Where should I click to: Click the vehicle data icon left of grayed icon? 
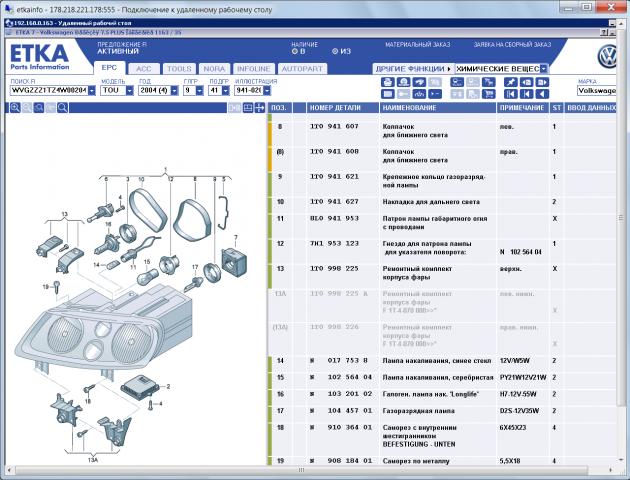pos(457,82)
